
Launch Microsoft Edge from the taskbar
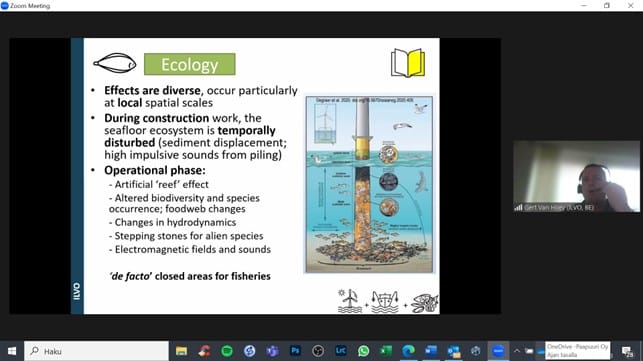[x=408, y=351]
